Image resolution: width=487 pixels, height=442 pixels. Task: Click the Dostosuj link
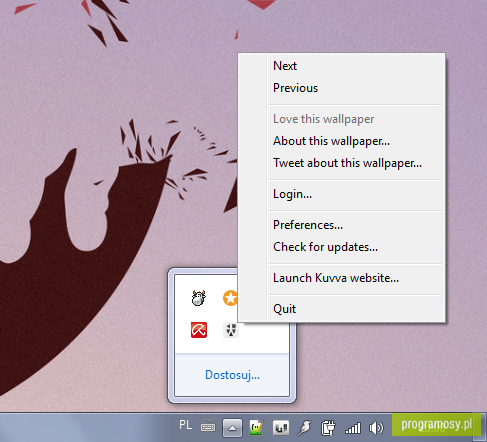click(232, 375)
